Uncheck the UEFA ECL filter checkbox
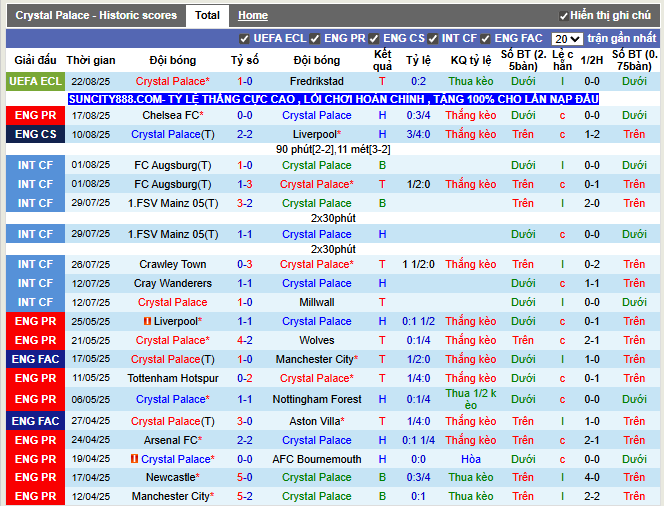Image resolution: width=664 pixels, height=506 pixels. pos(244,39)
